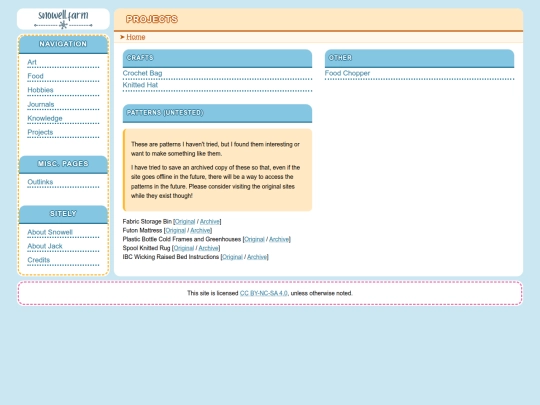540x405 pixels.
Task: Open the Credits page
Action: click(39, 260)
